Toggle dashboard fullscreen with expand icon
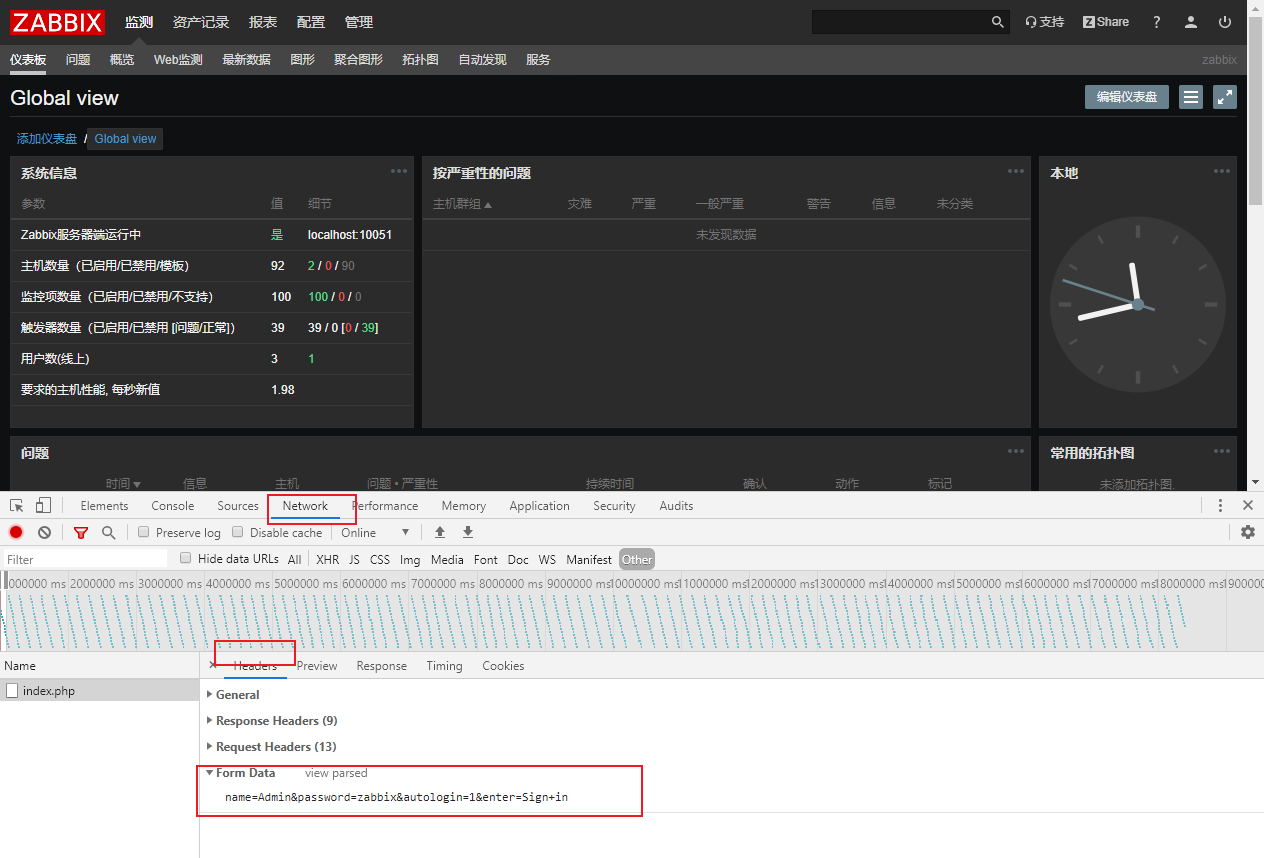 [1224, 97]
